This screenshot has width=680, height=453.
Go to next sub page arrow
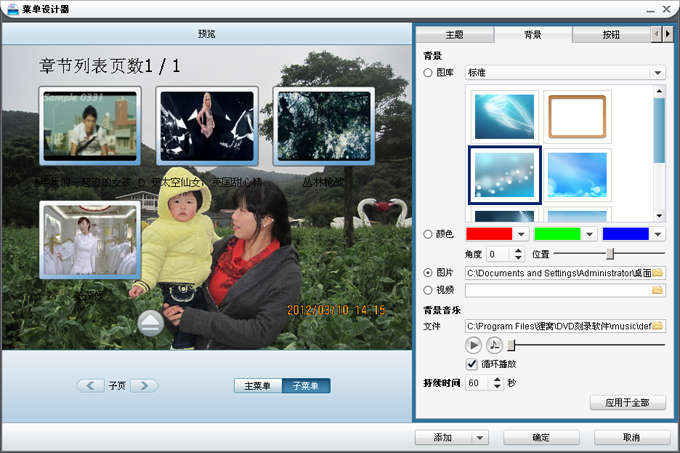(x=144, y=385)
